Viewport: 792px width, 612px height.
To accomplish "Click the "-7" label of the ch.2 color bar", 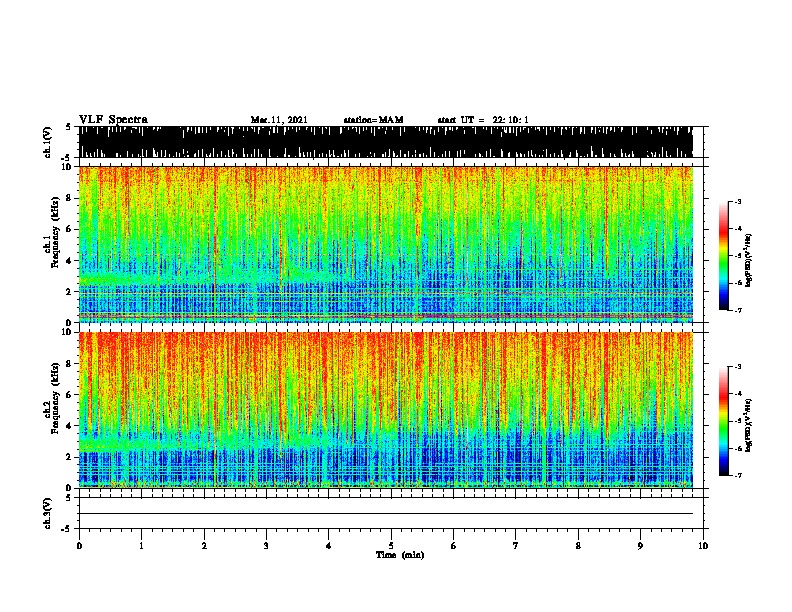I will 738,475.
